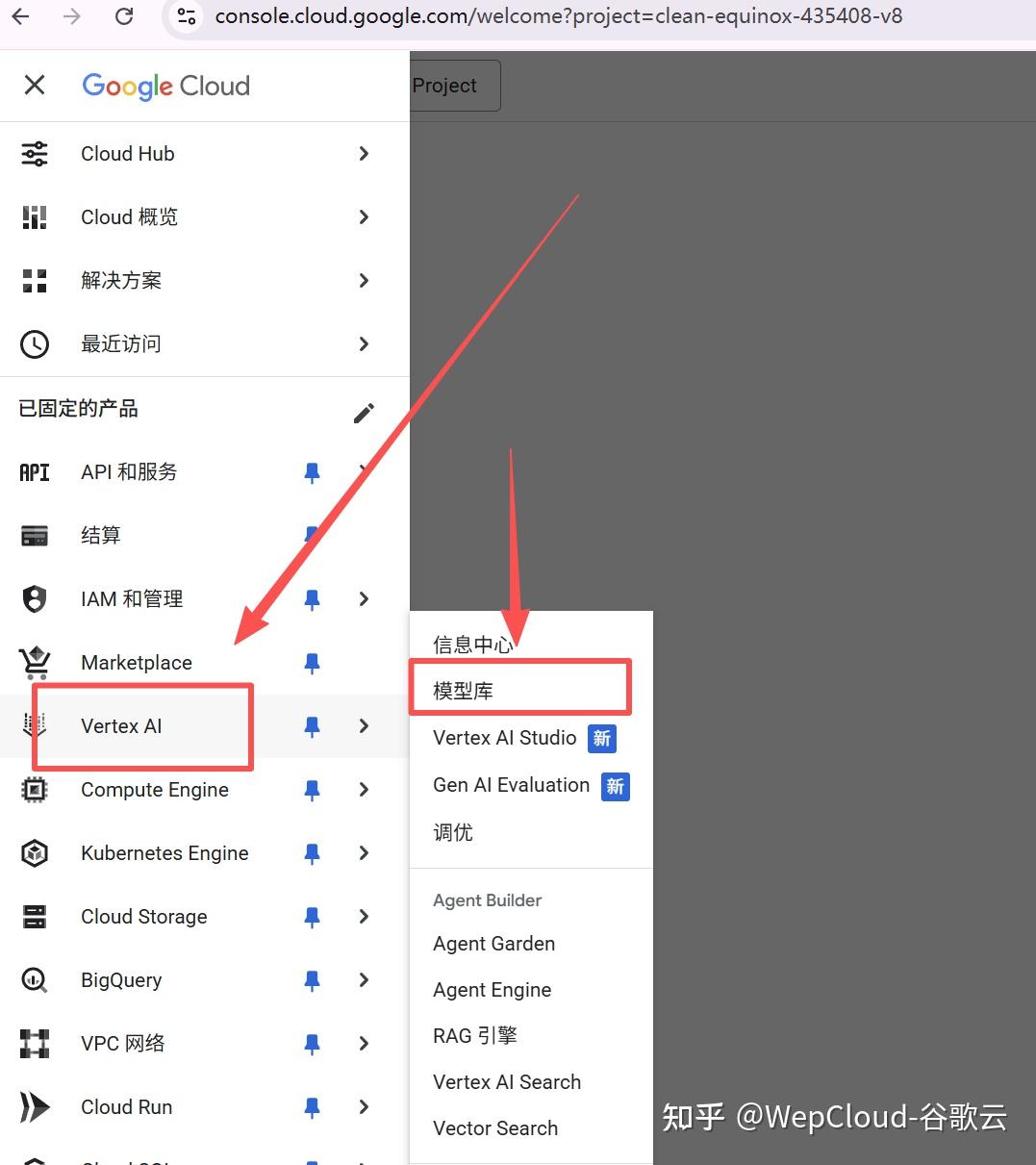
Task: Select Compute Engine label in sidebar
Action: 155,790
